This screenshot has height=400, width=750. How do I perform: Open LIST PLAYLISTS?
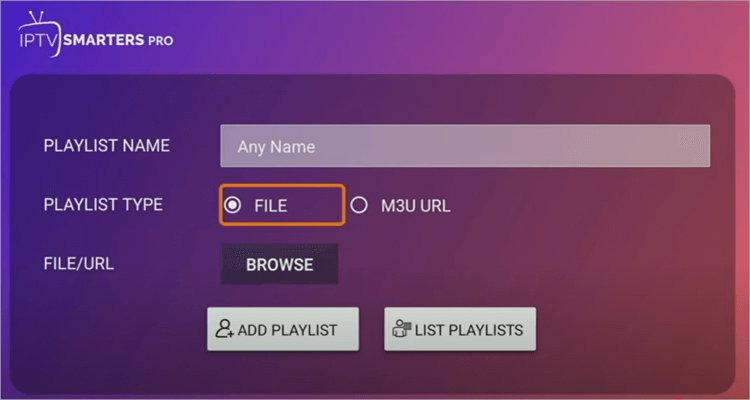[460, 329]
